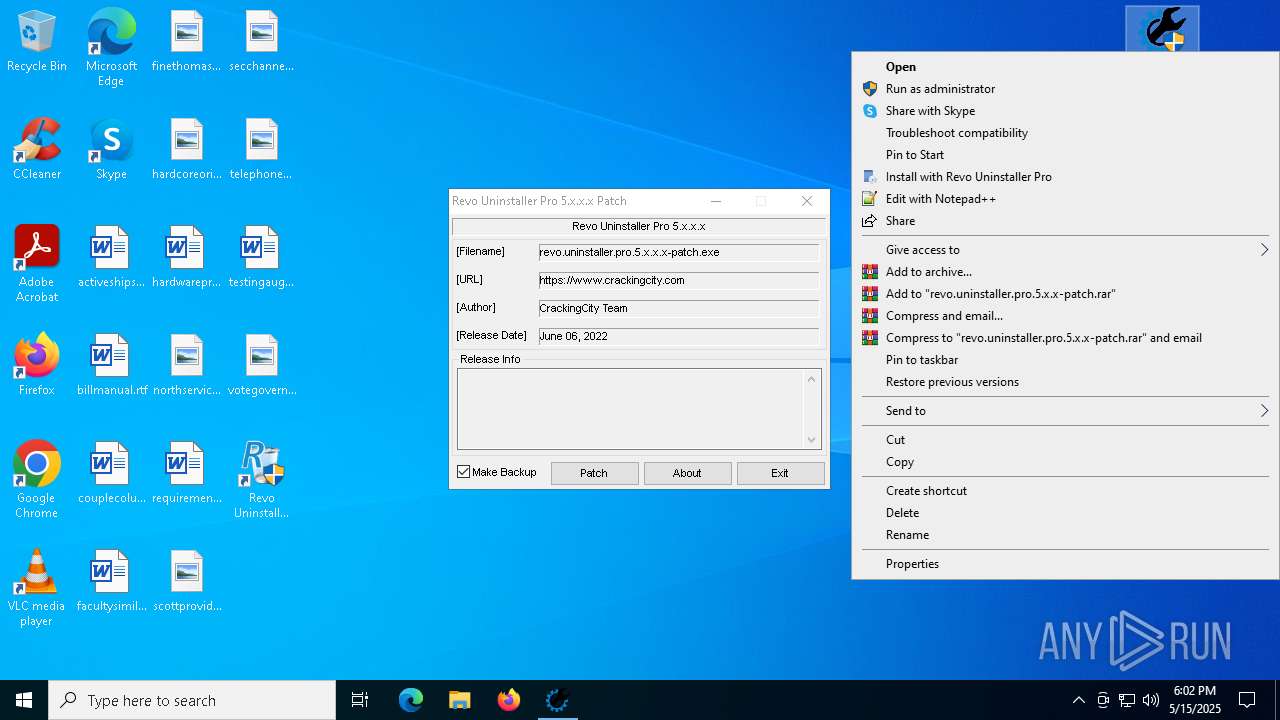Select the Skype desktop shortcut
Viewport: 1280px width, 720px height.
pyautogui.click(x=111, y=150)
